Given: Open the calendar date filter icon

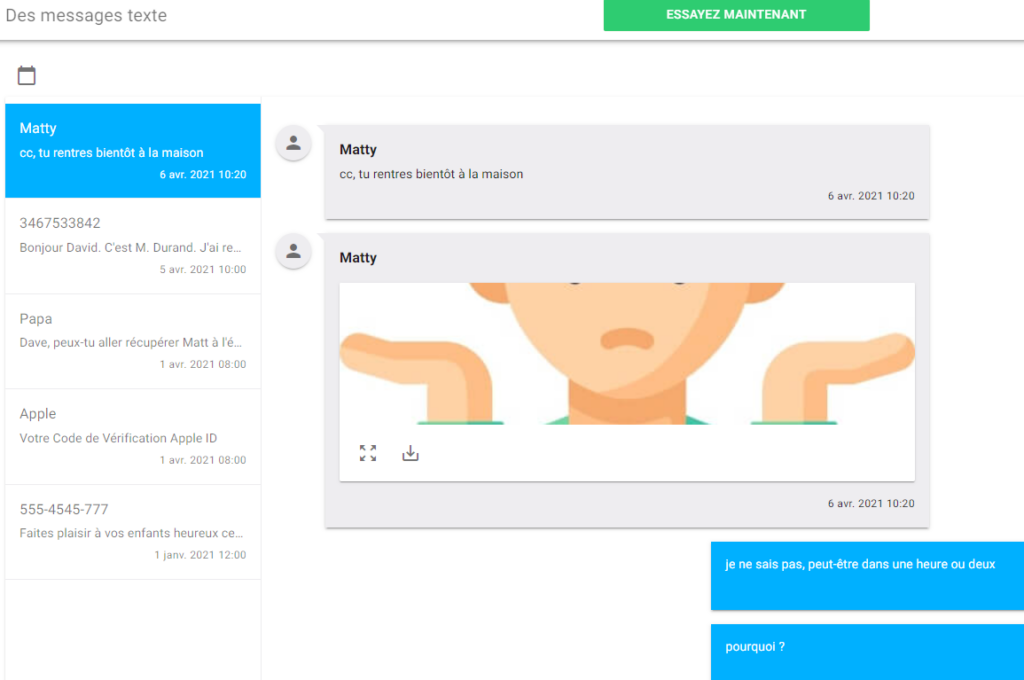Looking at the screenshot, I should pos(26,75).
